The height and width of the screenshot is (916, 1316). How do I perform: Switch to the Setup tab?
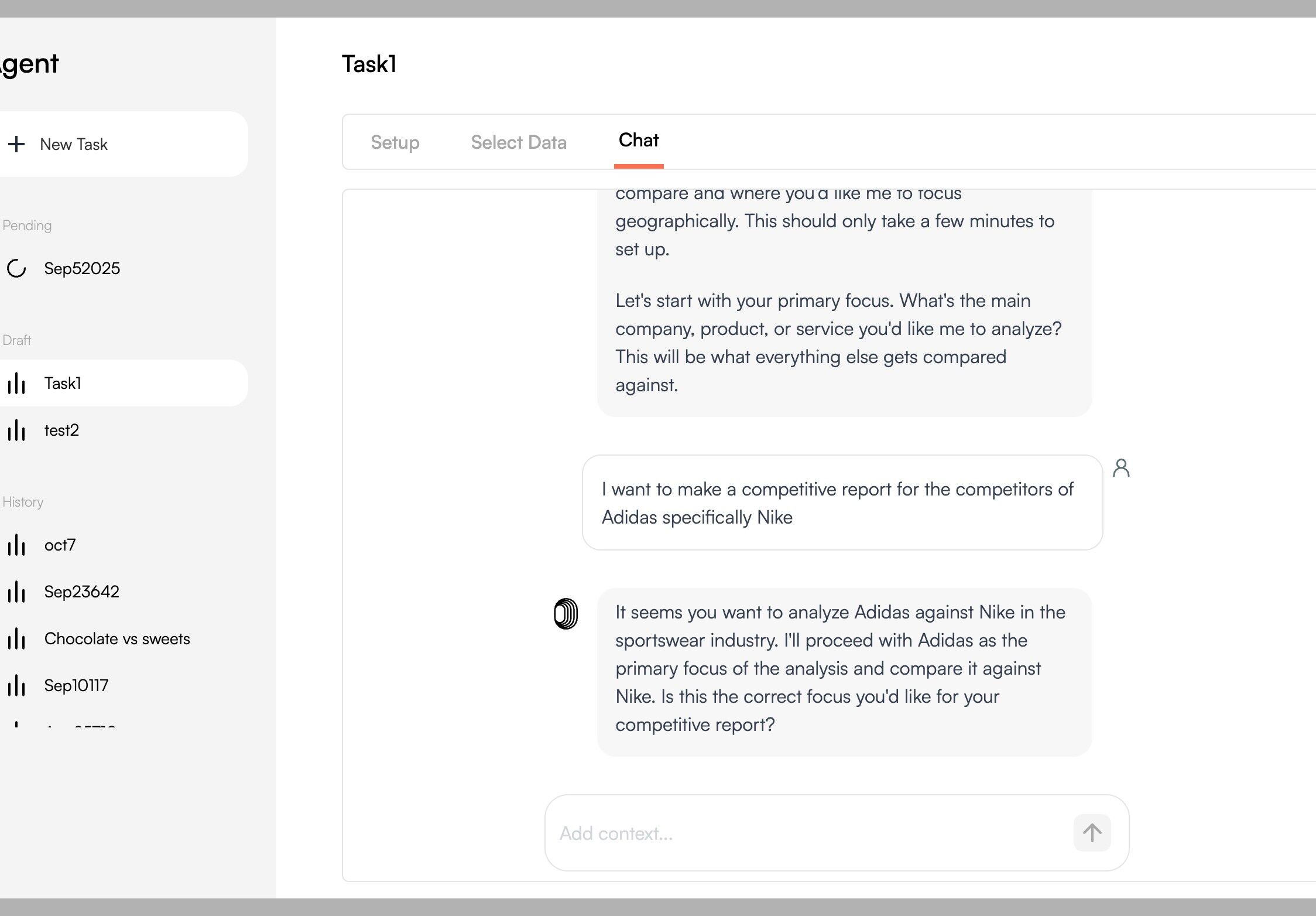point(395,142)
